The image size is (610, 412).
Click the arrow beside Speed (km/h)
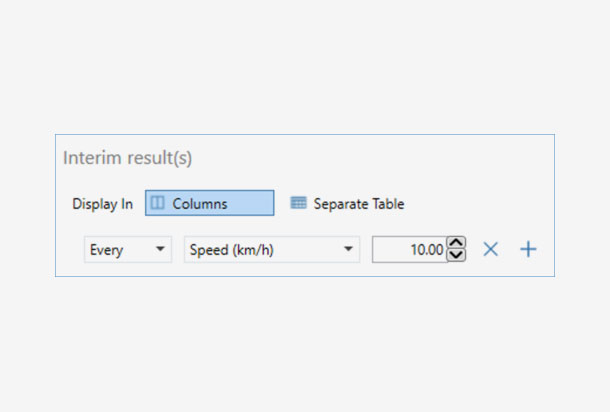348,249
